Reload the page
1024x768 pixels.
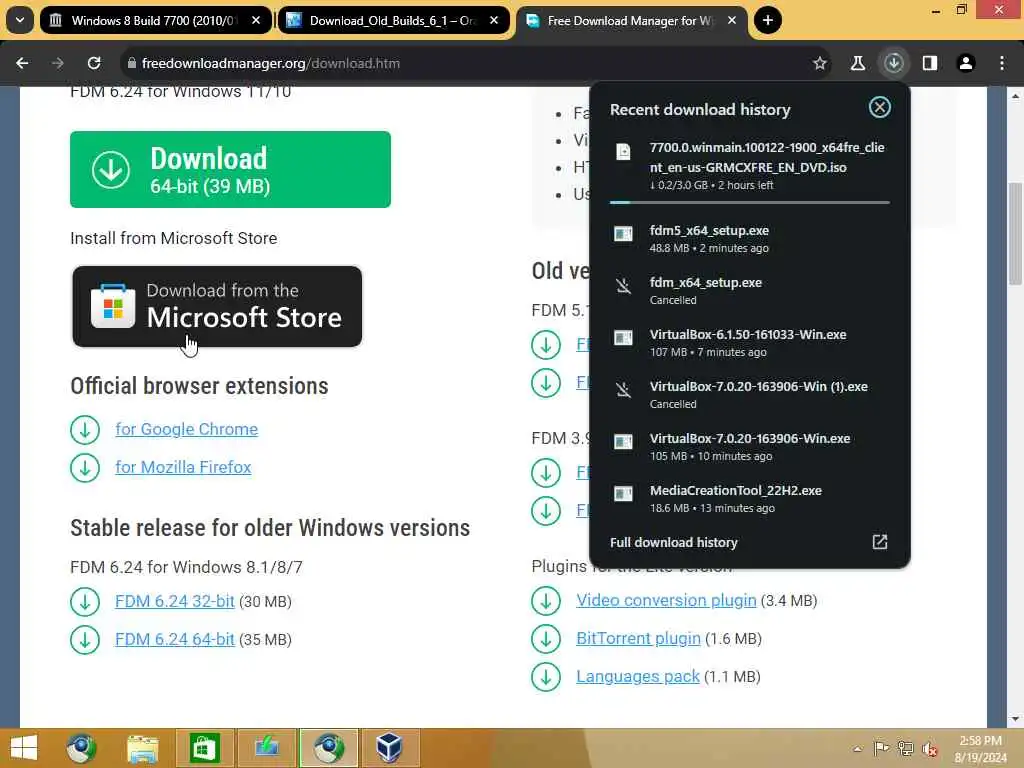pyautogui.click(x=94, y=63)
